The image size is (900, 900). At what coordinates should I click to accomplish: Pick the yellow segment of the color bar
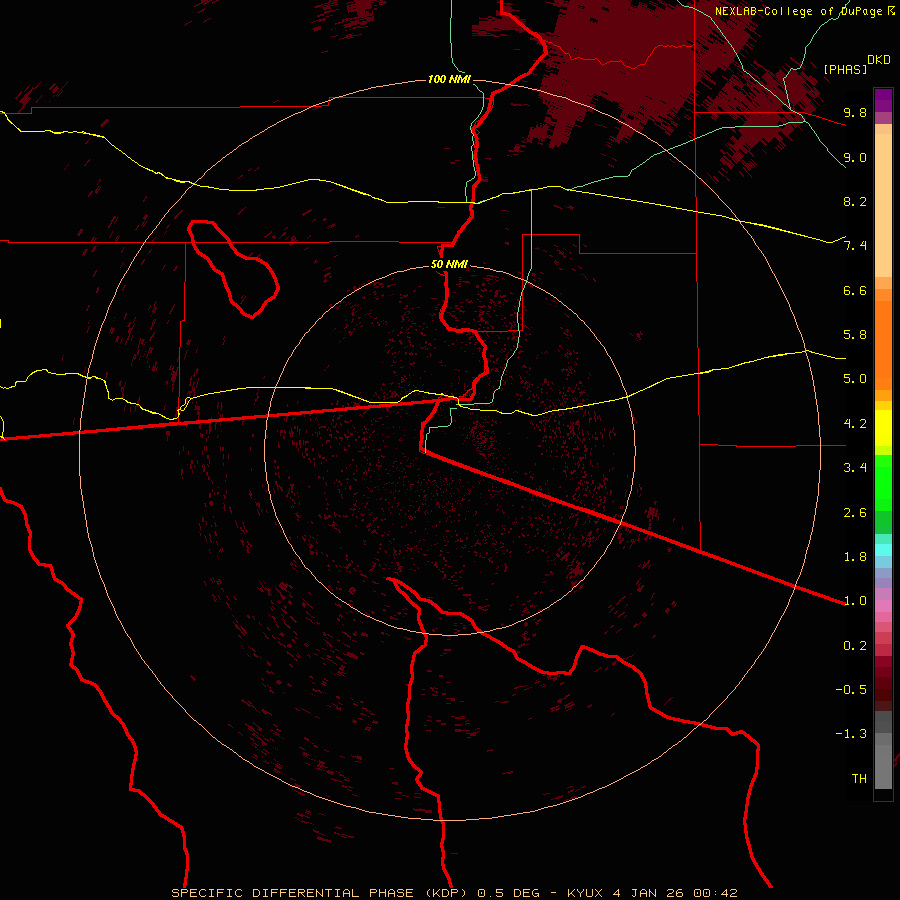pyautogui.click(x=883, y=428)
